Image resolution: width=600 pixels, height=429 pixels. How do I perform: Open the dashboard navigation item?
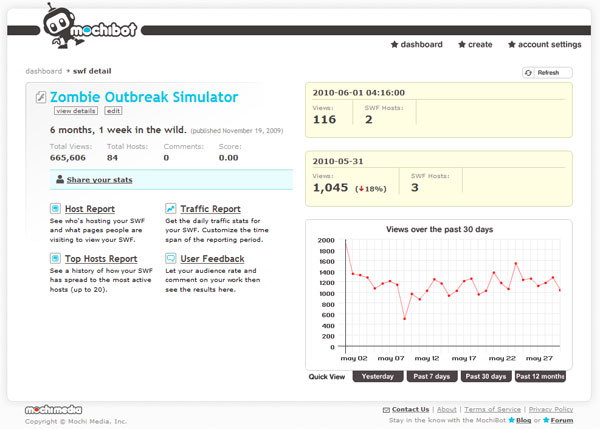pos(421,44)
